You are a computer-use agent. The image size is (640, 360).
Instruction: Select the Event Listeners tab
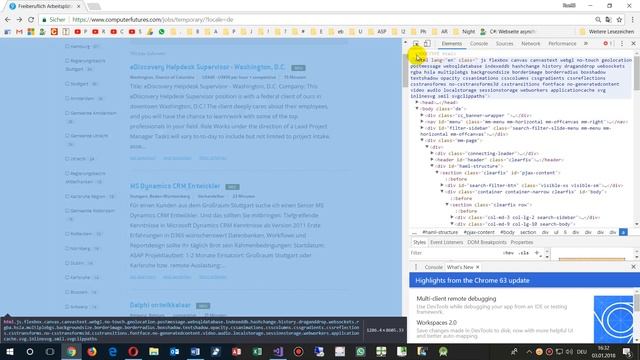click(x=447, y=242)
